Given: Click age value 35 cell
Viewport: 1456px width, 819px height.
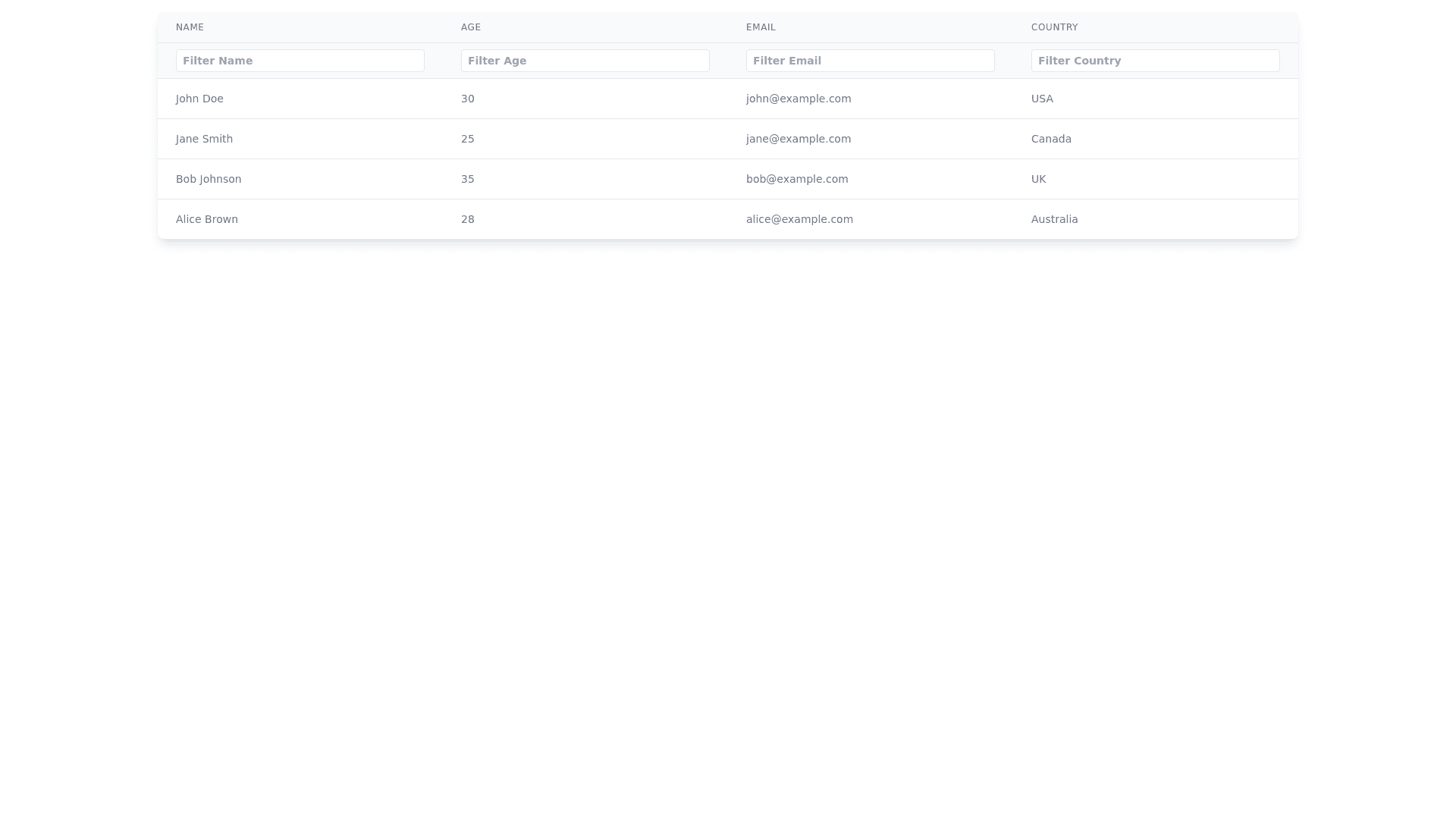Looking at the screenshot, I should (x=468, y=179).
